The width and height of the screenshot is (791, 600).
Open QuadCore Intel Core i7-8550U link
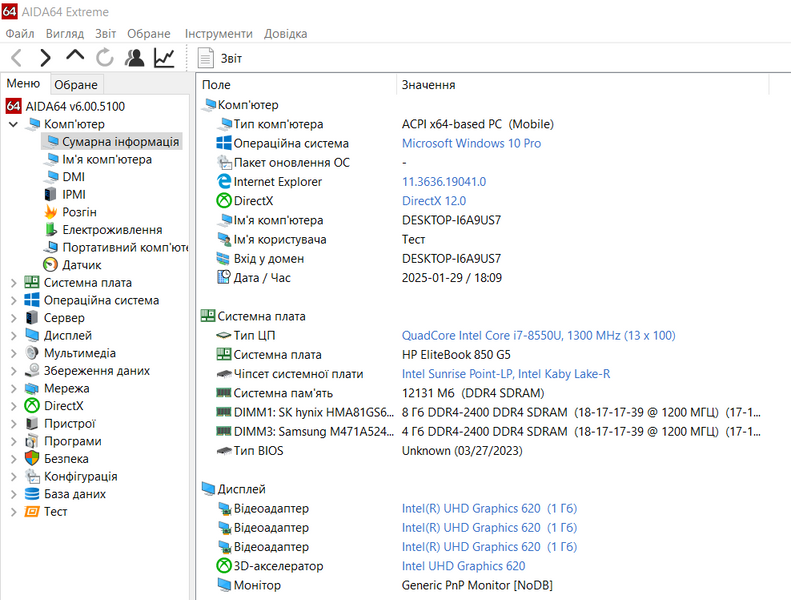coord(538,336)
